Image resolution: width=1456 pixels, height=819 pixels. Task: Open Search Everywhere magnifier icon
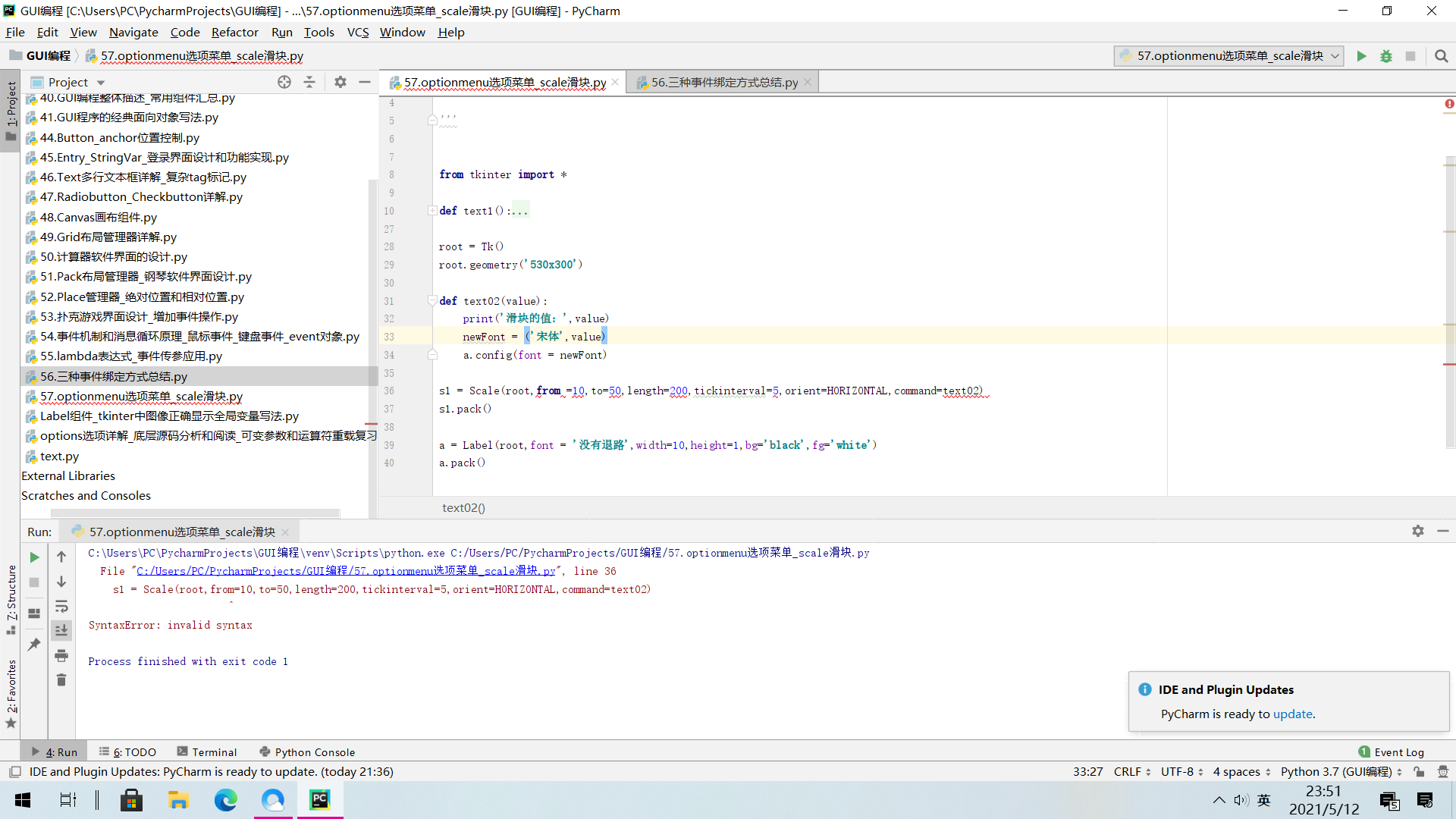point(1441,56)
